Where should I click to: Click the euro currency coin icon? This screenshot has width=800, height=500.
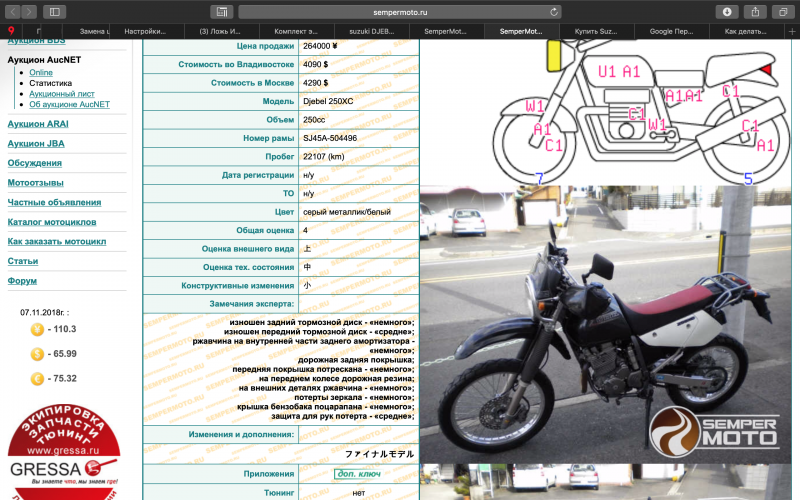tap(37, 379)
